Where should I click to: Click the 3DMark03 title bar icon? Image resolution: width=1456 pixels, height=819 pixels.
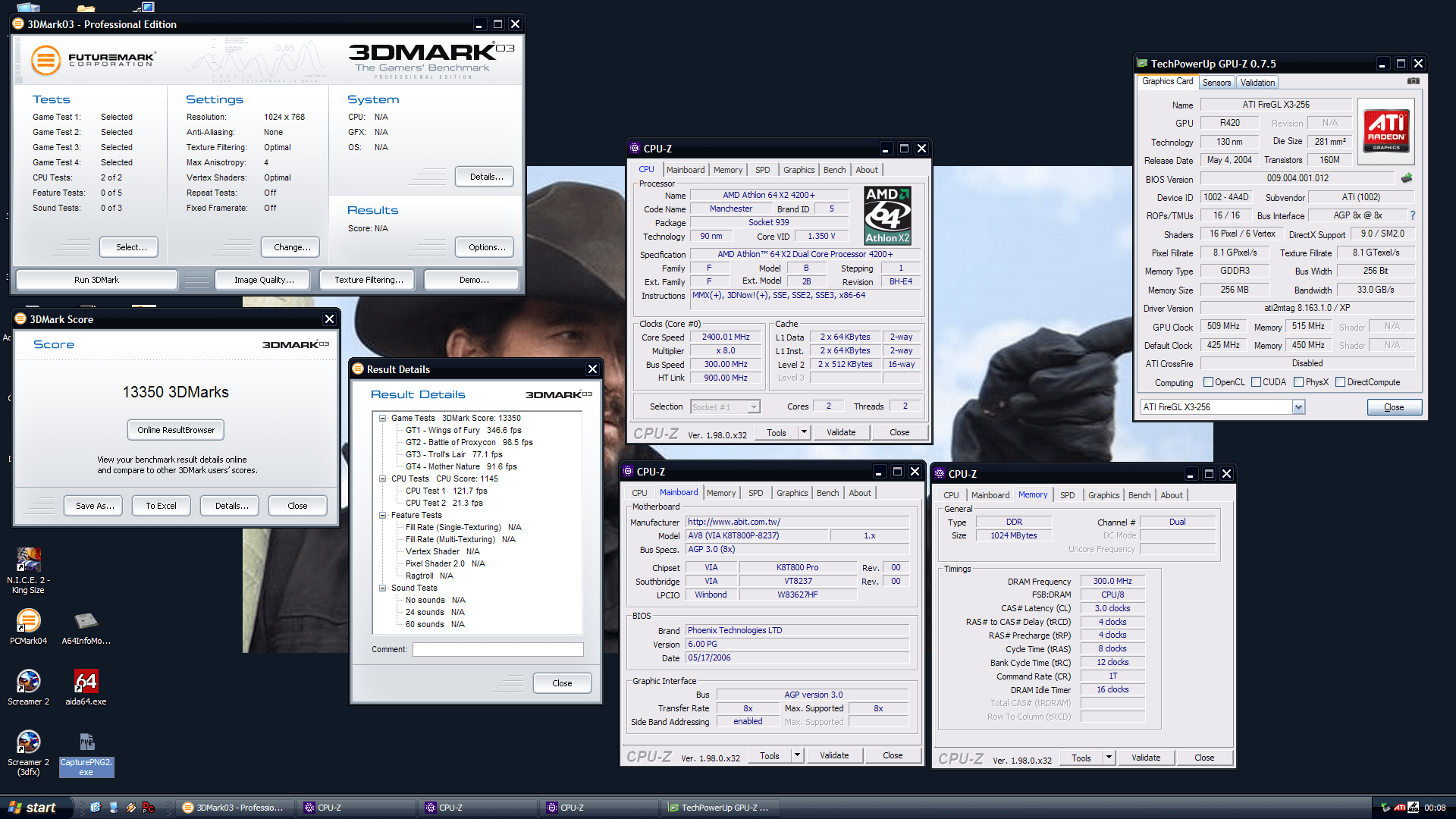point(18,24)
